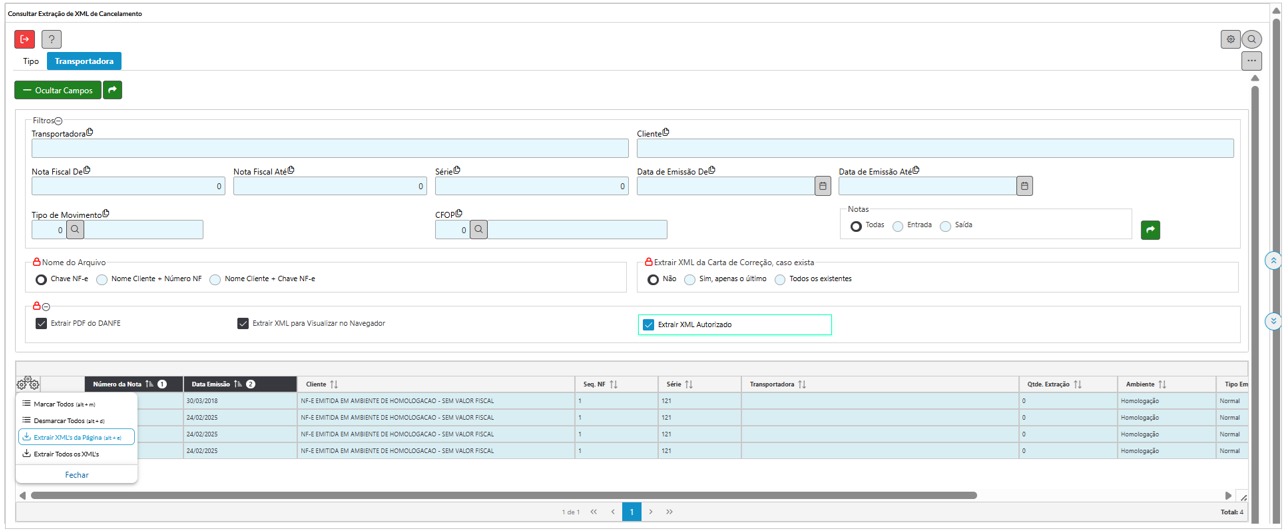1286x532 pixels.
Task: Click copy icon next to Cliente label
Action: (666, 132)
